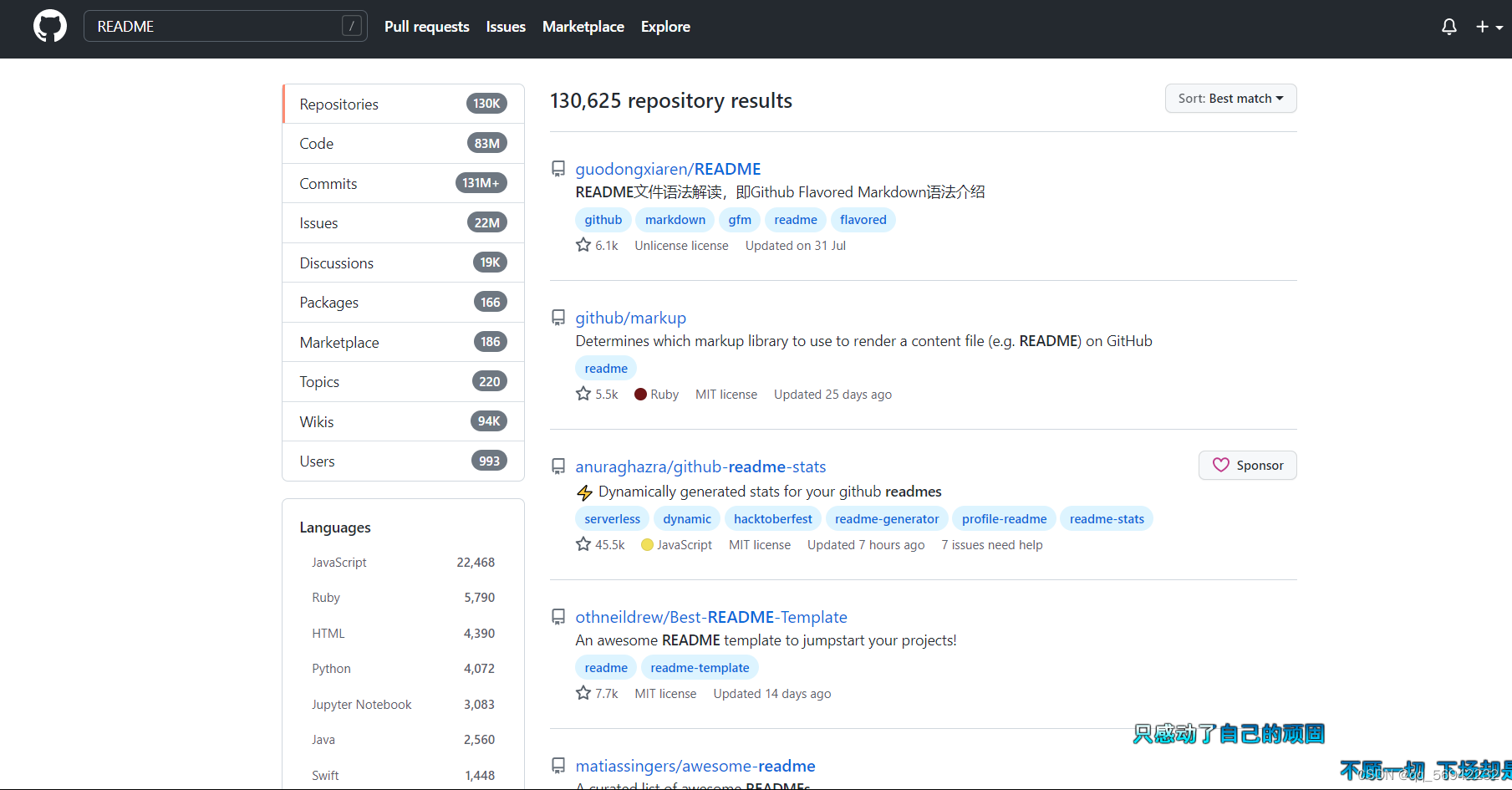Open Marketplace in top navigation

[x=583, y=27]
